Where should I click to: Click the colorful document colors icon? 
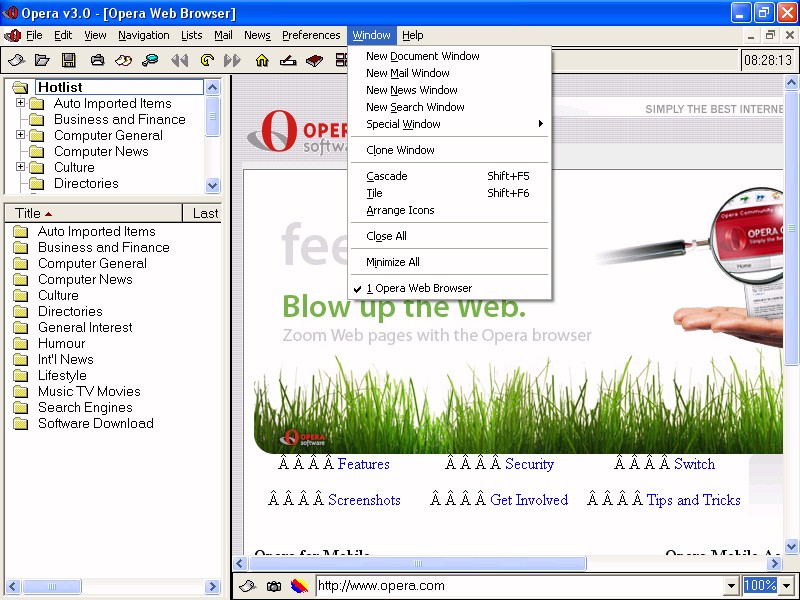[x=299, y=586]
